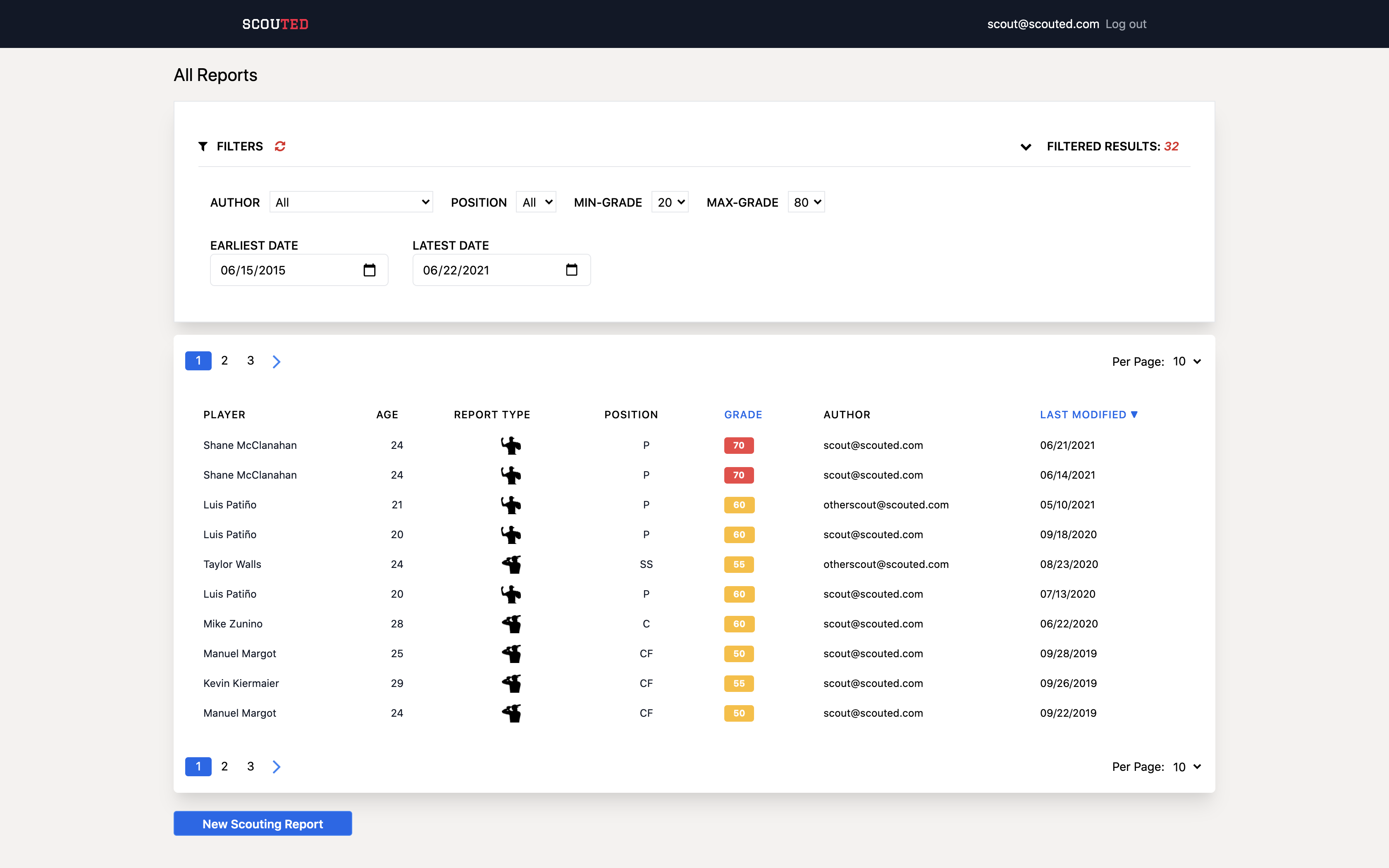
Task: Click the New Scouting Report button
Action: click(263, 823)
